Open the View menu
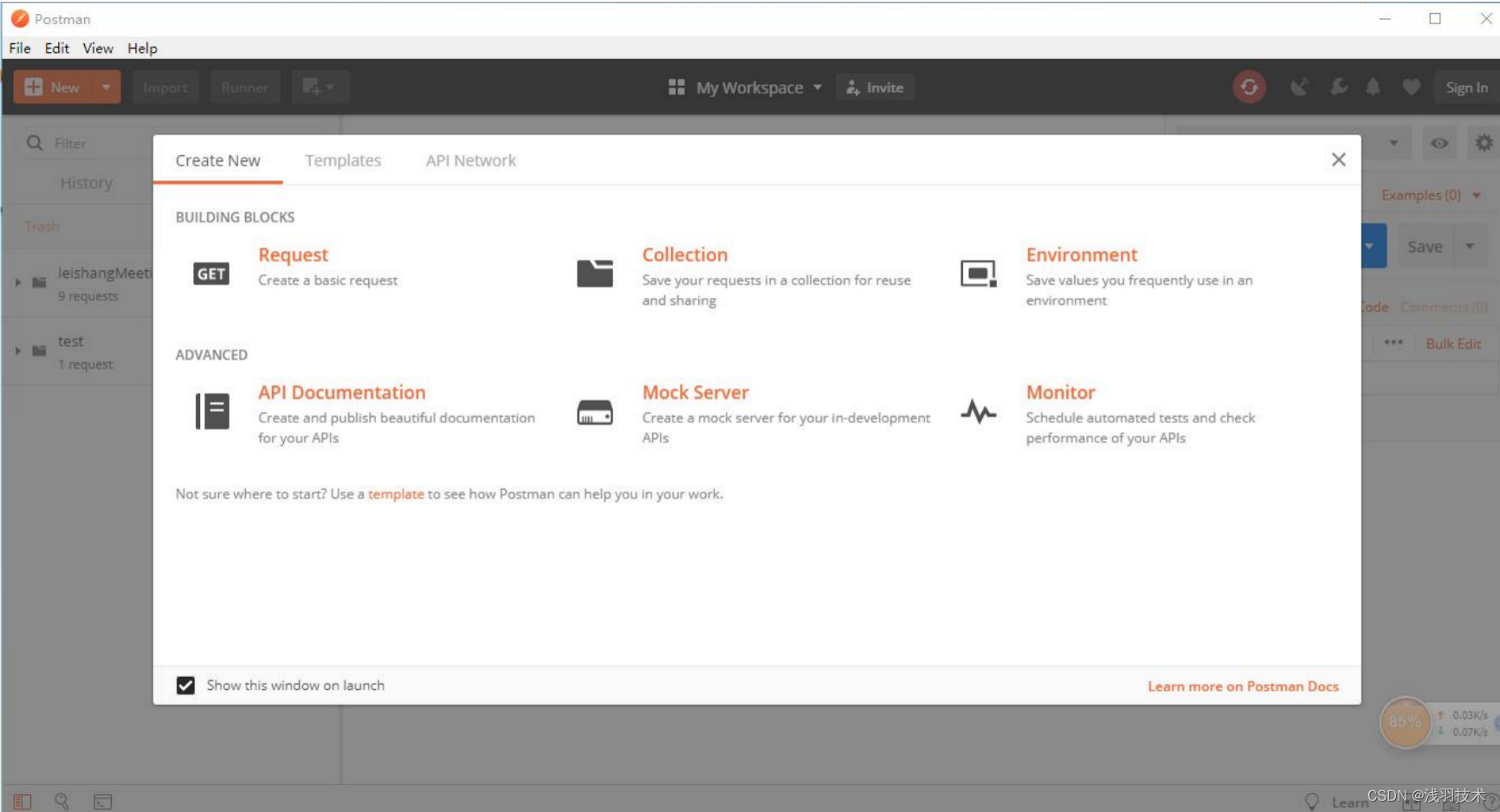 click(x=98, y=48)
